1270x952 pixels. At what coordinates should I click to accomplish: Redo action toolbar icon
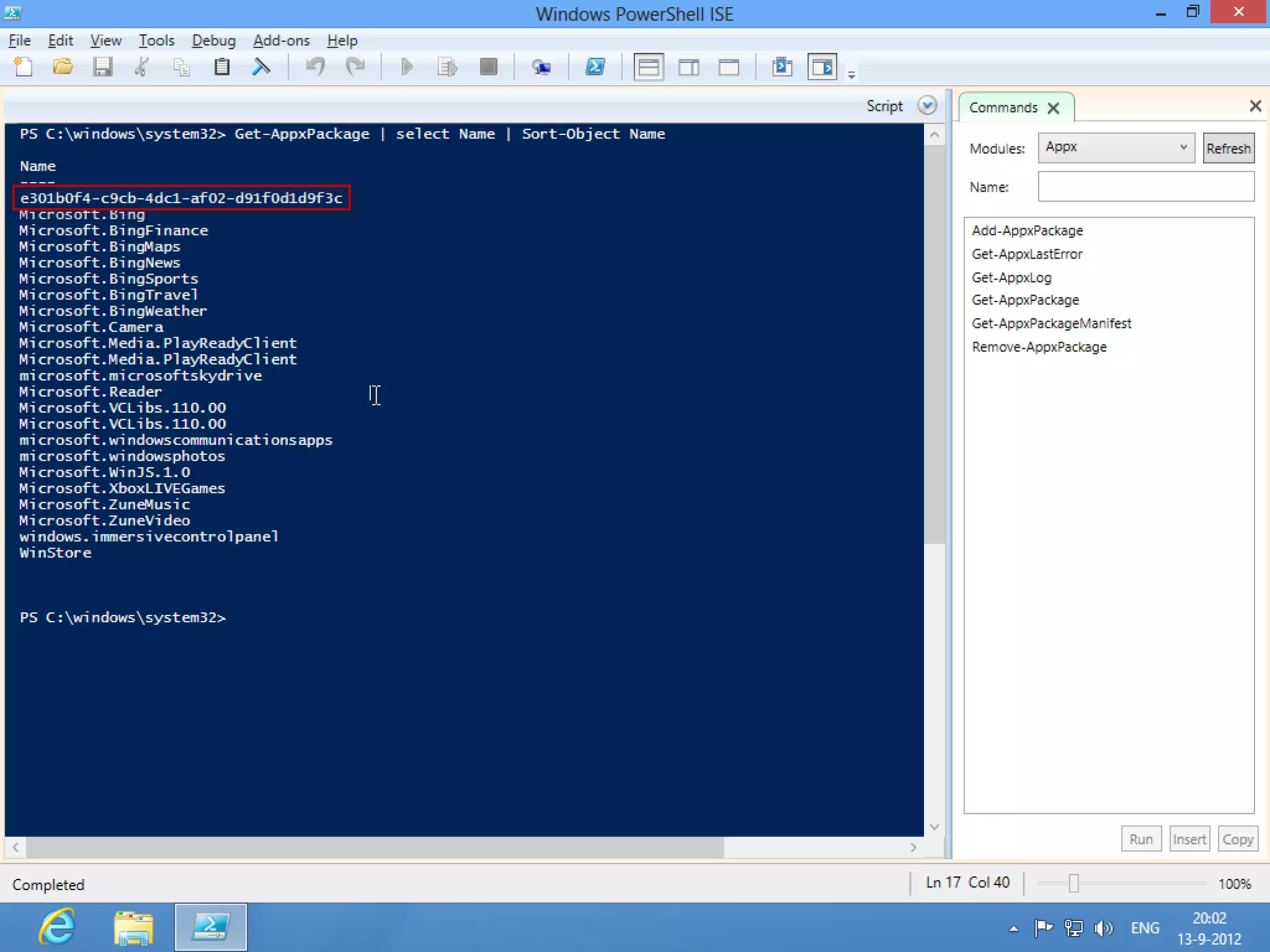[355, 66]
